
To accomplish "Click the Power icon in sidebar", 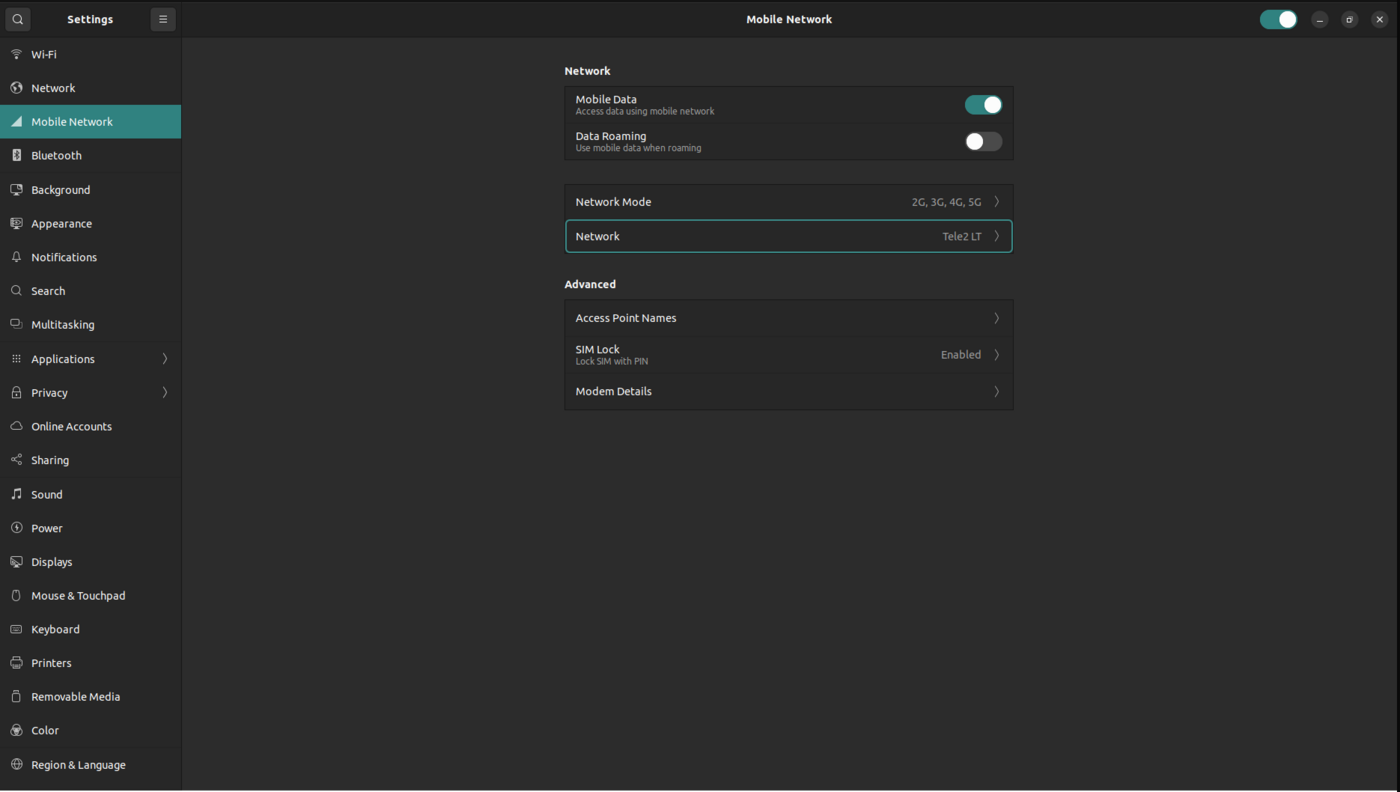I will coord(16,528).
